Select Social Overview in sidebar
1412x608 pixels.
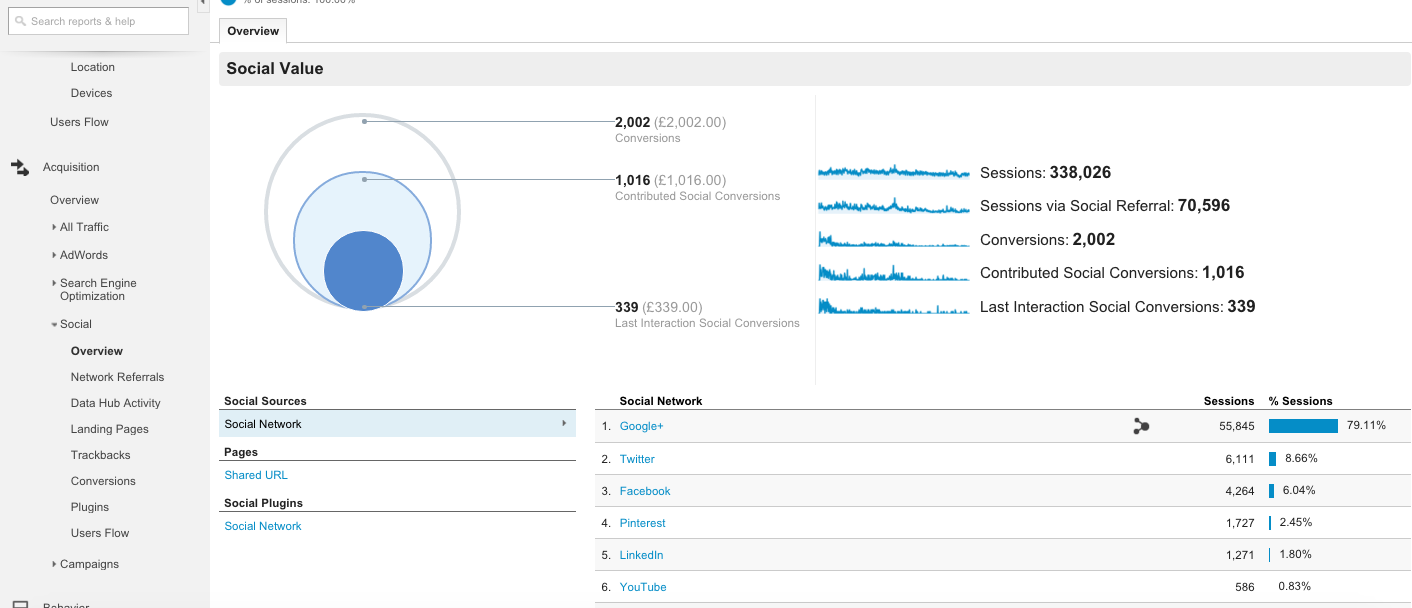click(97, 351)
